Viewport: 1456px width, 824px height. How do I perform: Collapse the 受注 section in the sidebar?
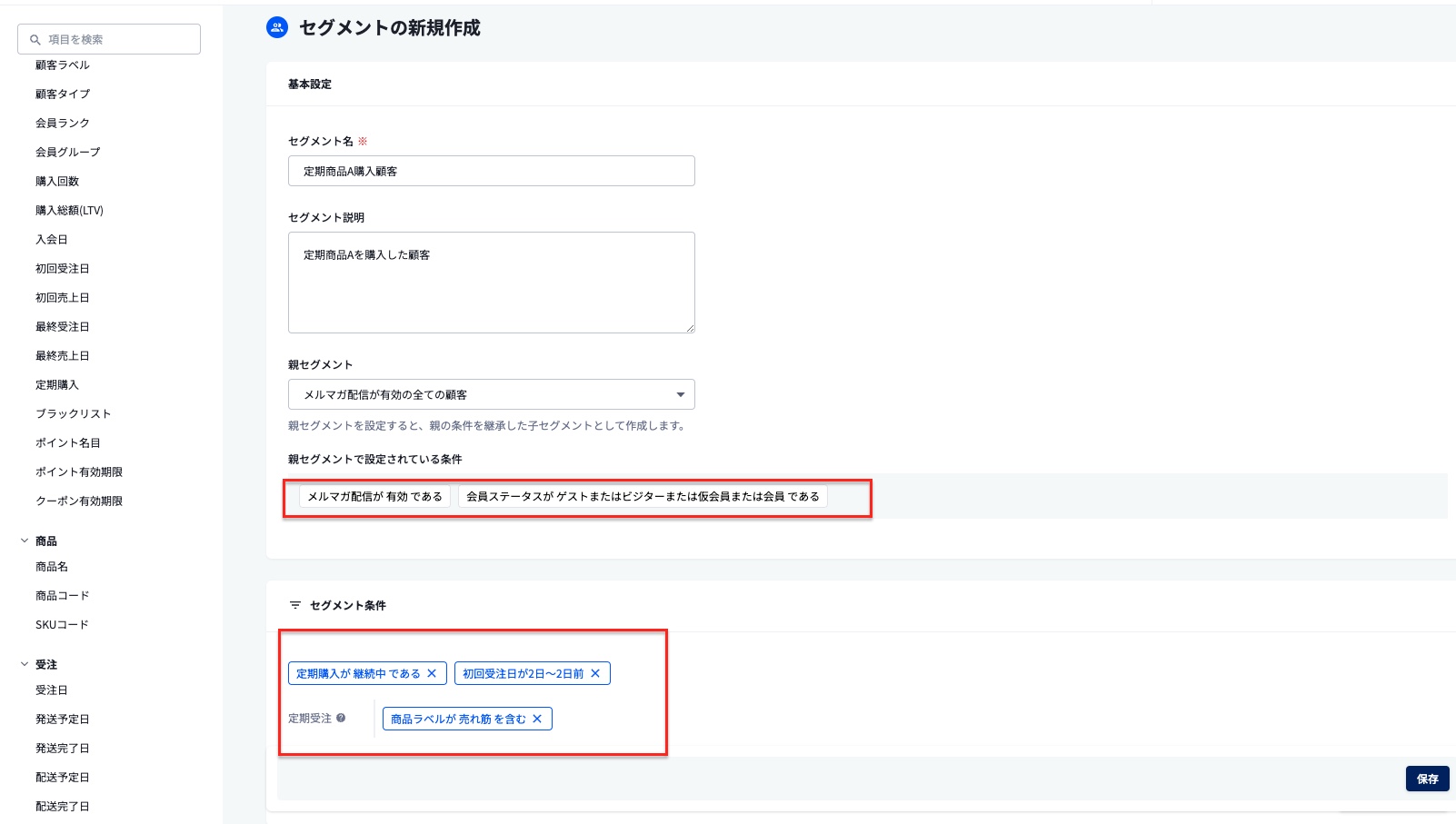pyautogui.click(x=23, y=664)
